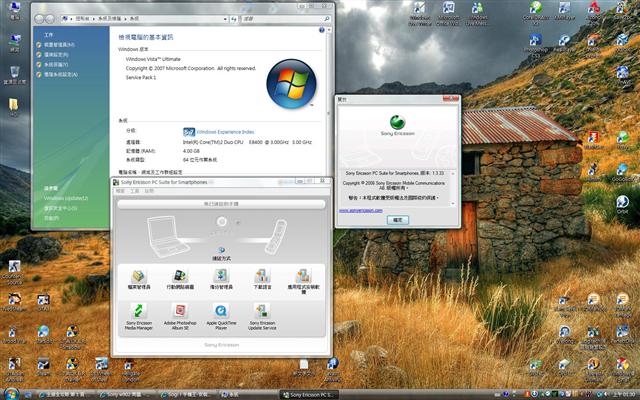The height and width of the screenshot is (400, 640).
Task: Open Windows Update link in System sidebar
Action: (66, 198)
